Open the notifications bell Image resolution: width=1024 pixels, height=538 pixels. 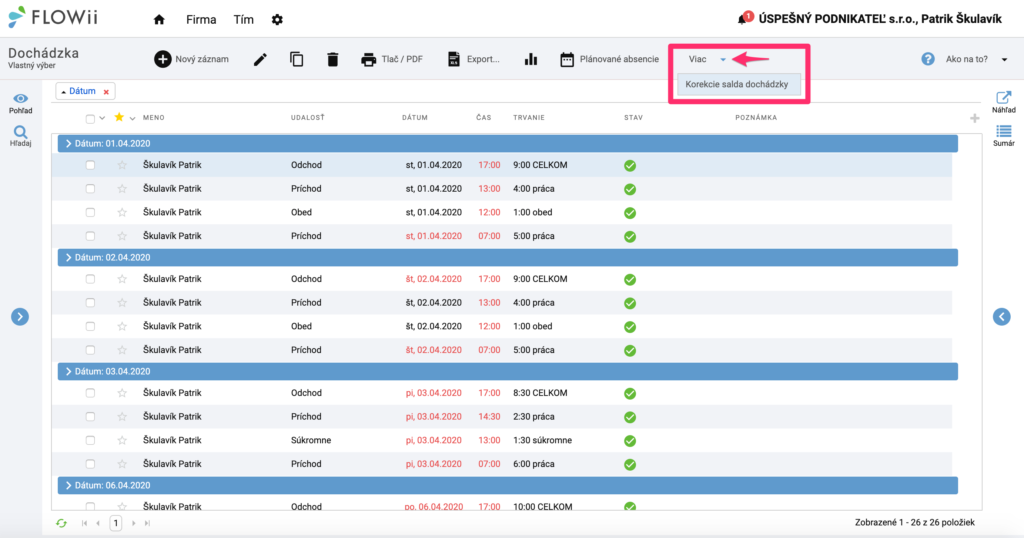[743, 19]
